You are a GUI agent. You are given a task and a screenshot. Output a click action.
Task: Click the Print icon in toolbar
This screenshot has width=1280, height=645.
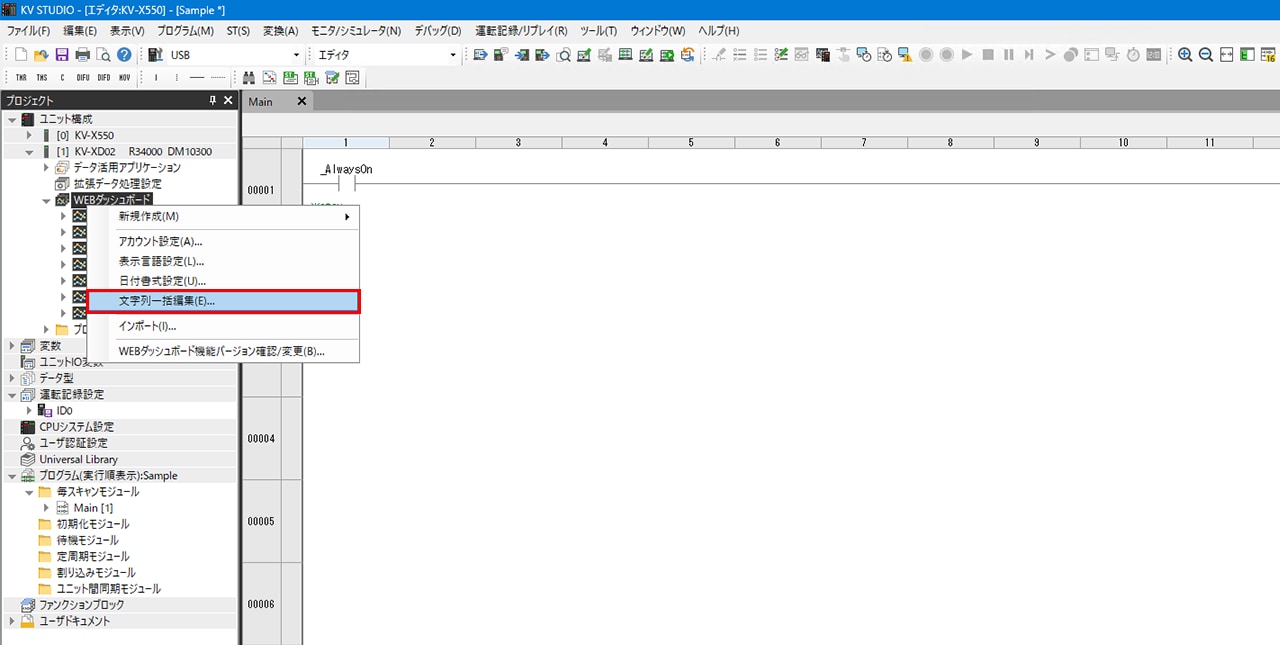83,55
